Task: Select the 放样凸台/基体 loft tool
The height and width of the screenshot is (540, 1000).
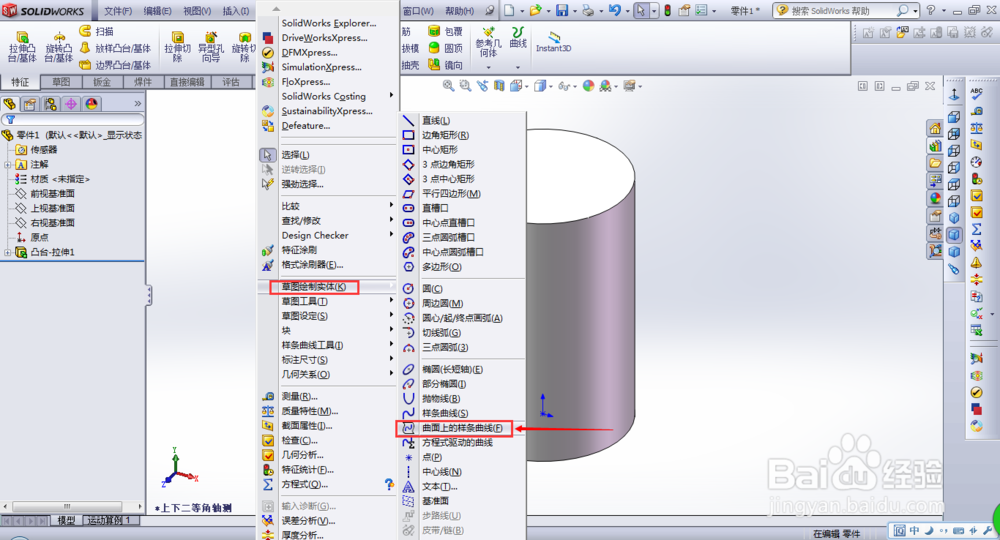Action: tap(115, 48)
